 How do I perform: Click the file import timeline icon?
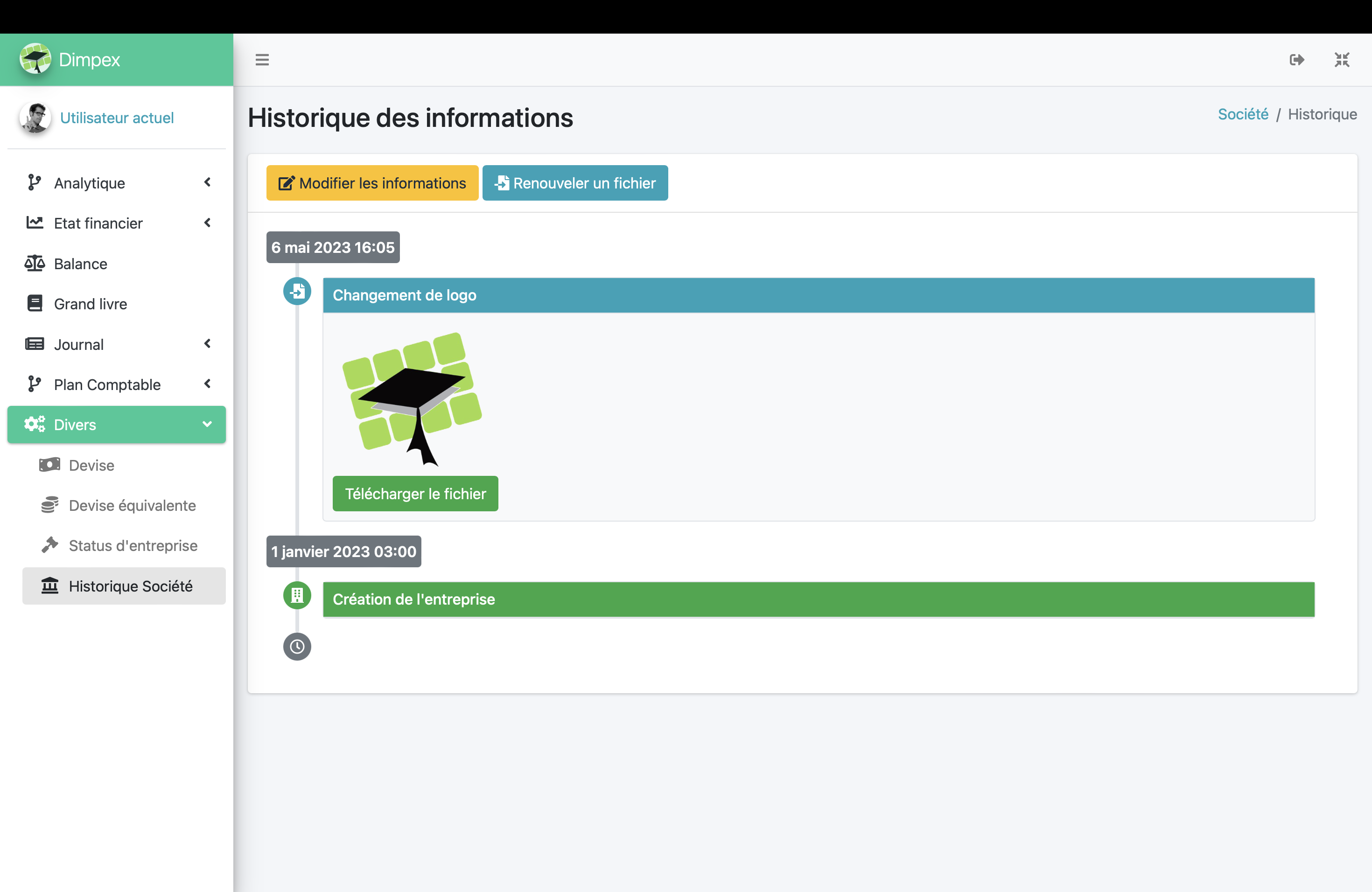point(297,292)
